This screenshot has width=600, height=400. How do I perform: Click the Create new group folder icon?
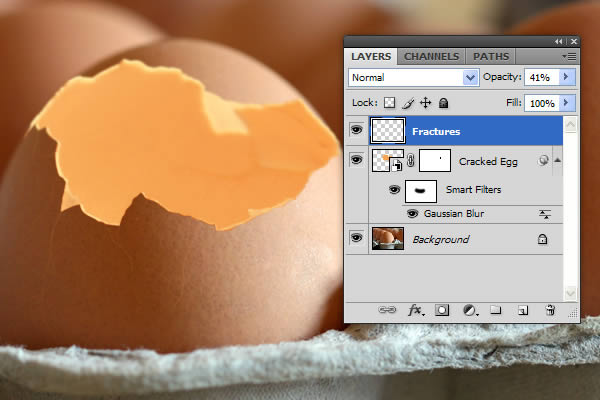tap(496, 309)
